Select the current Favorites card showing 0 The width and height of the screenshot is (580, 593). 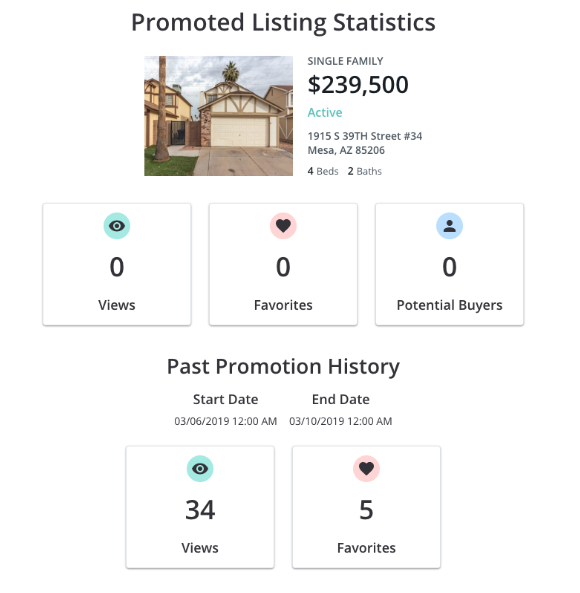coord(283,264)
